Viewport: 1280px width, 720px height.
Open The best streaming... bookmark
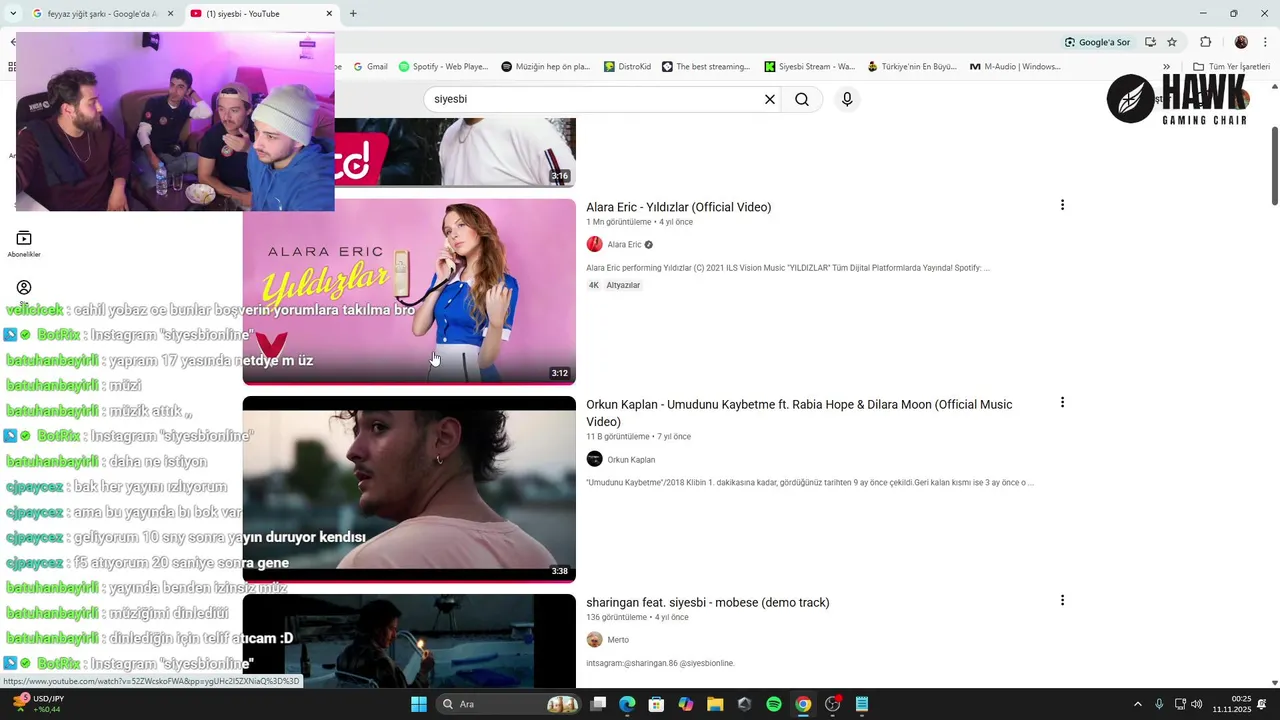706,67
